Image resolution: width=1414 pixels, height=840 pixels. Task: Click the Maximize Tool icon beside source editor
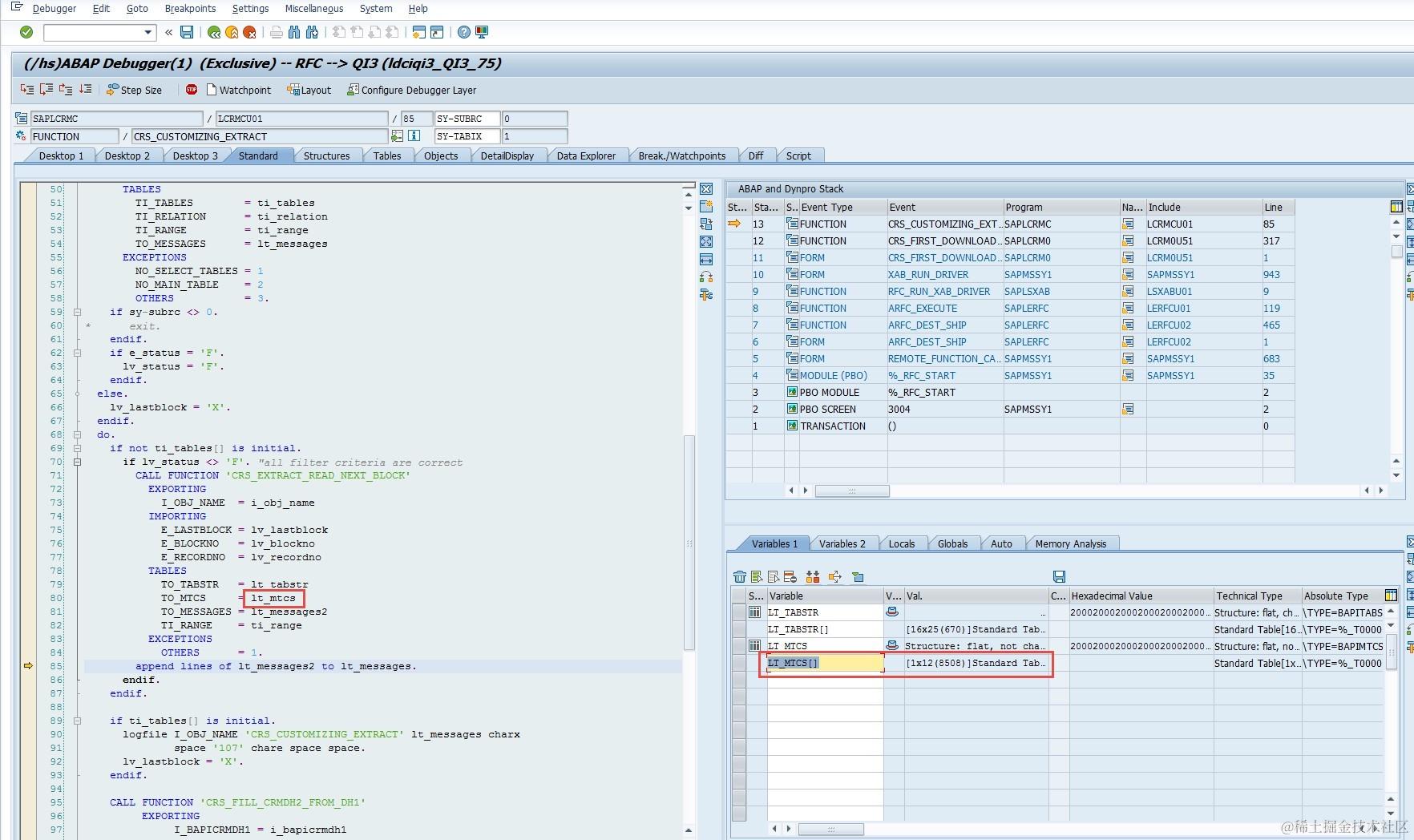(x=706, y=242)
